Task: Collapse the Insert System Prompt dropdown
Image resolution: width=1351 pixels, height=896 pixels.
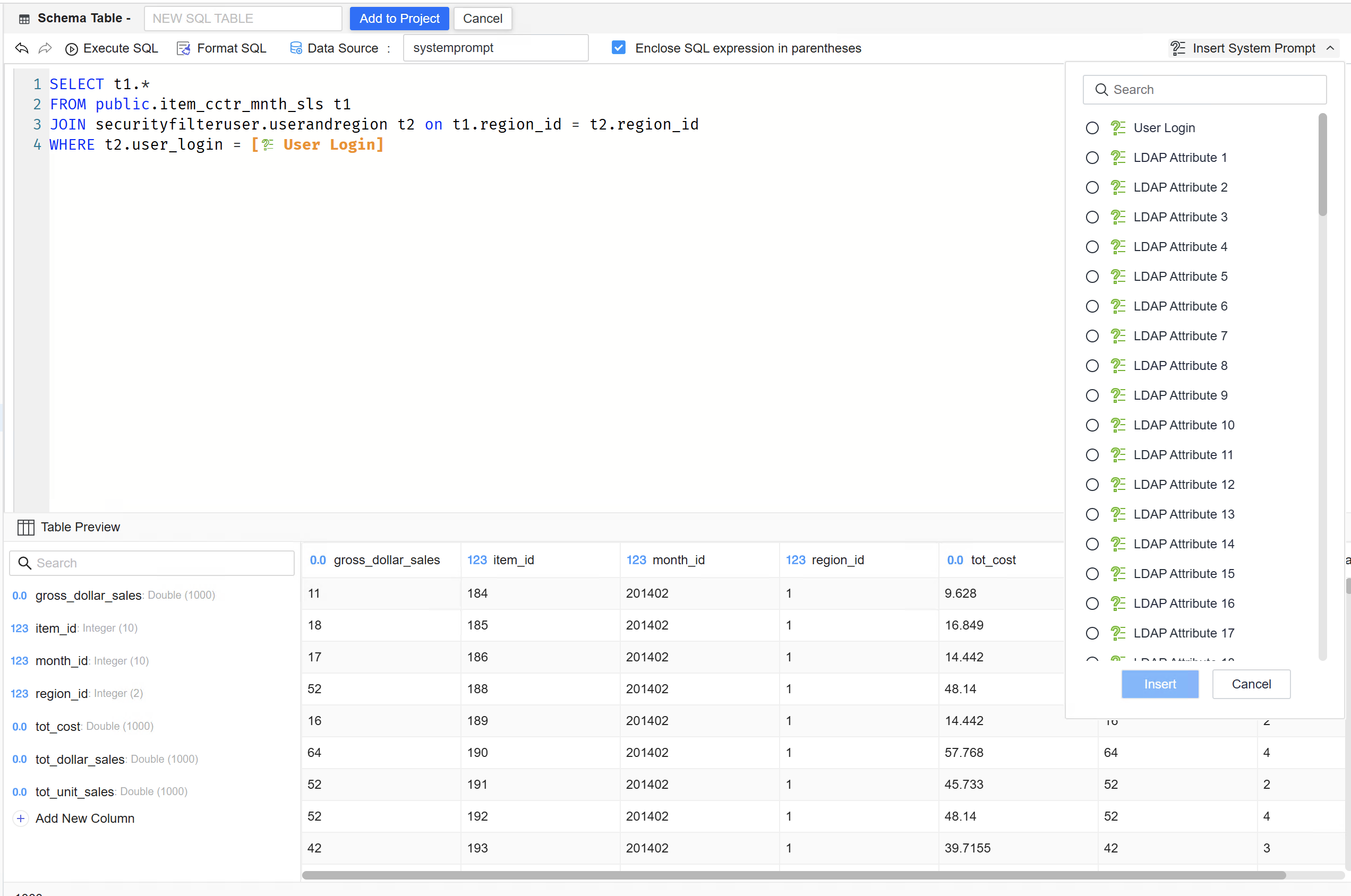Action: (1330, 49)
